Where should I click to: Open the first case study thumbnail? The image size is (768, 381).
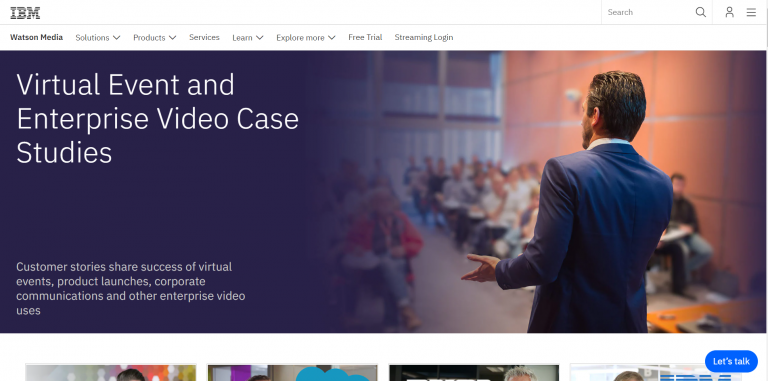tap(111, 372)
